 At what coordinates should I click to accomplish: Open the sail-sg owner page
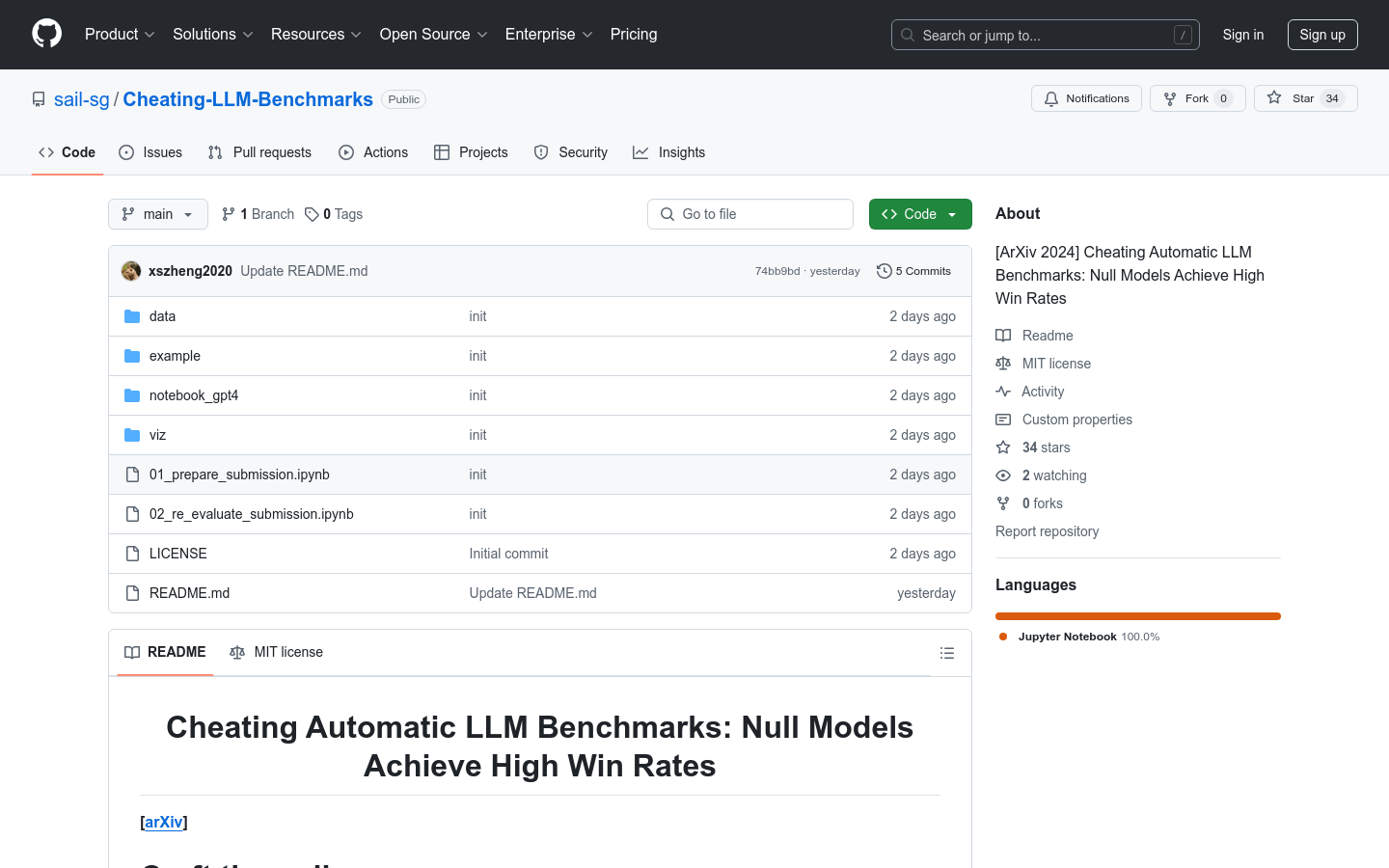(82, 99)
